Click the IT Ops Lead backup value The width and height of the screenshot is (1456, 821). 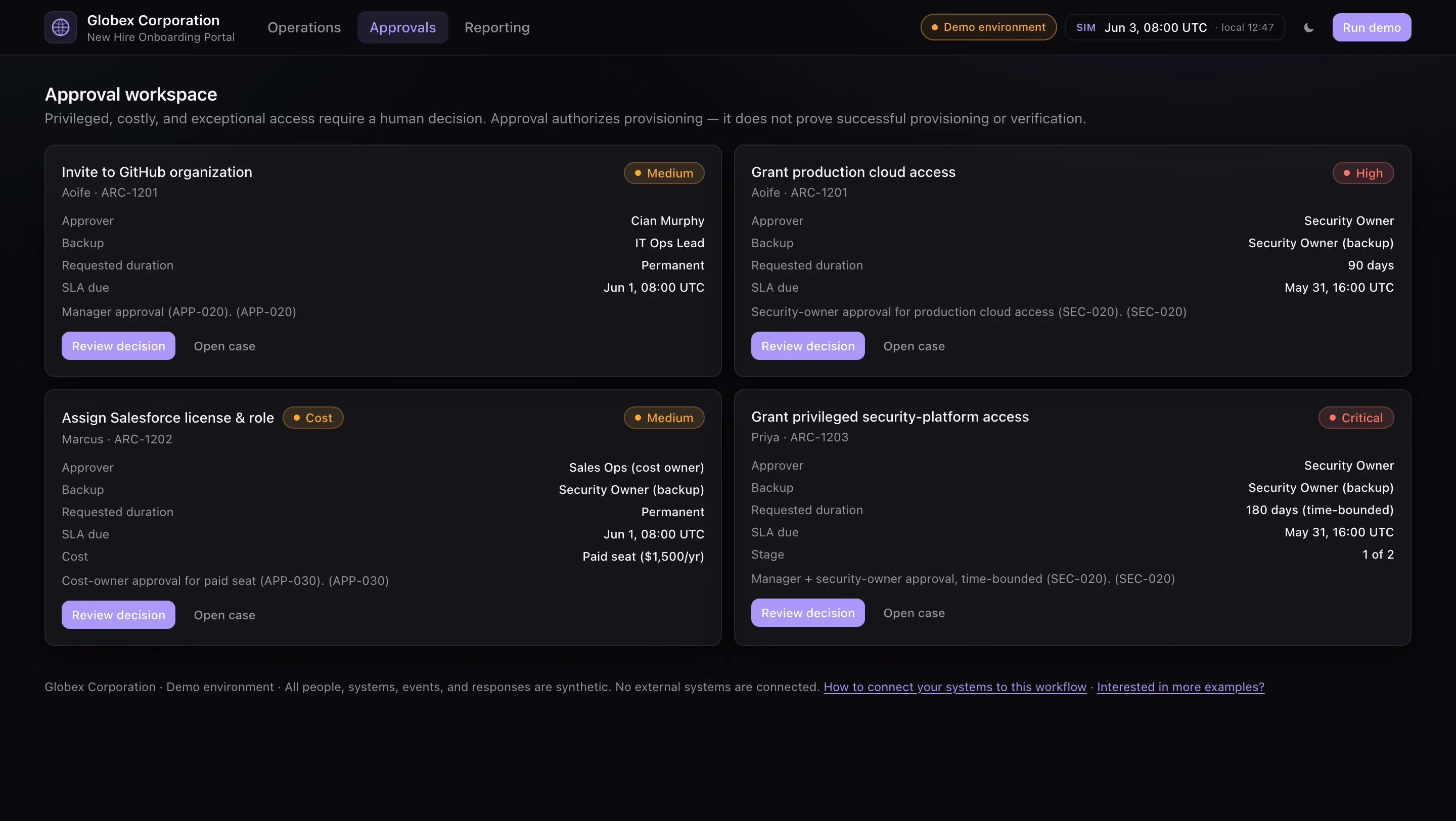coord(669,243)
